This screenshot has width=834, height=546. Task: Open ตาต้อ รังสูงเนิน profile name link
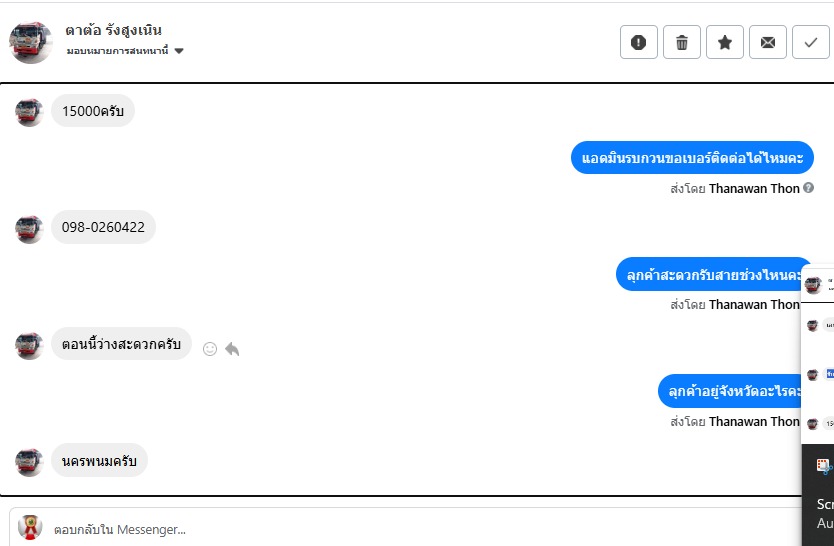[x=113, y=30]
